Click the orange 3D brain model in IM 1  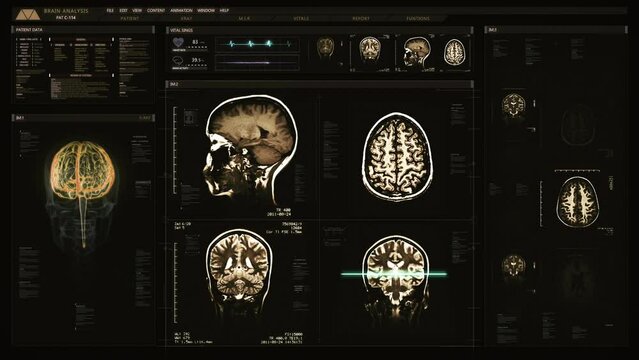[x=82, y=170]
